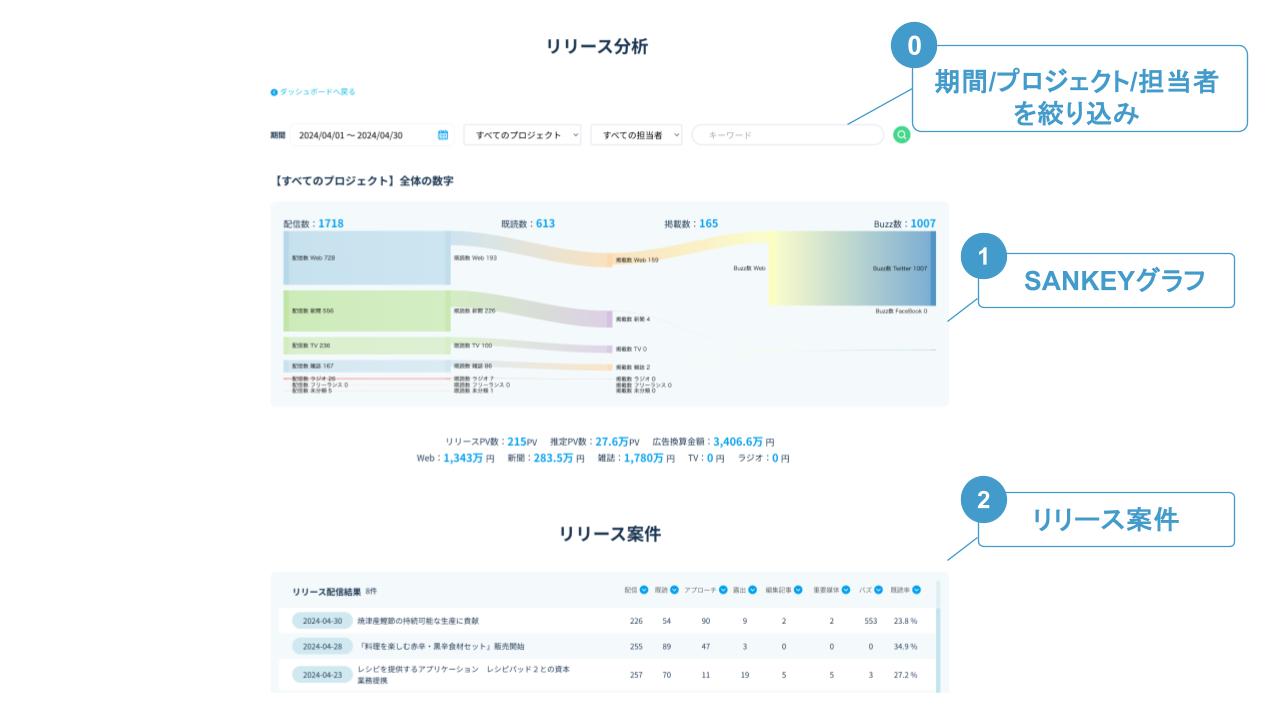Screen dimensions: 1280x720
Task: Sort results by 既読 column arrow
Action: [x=674, y=589]
